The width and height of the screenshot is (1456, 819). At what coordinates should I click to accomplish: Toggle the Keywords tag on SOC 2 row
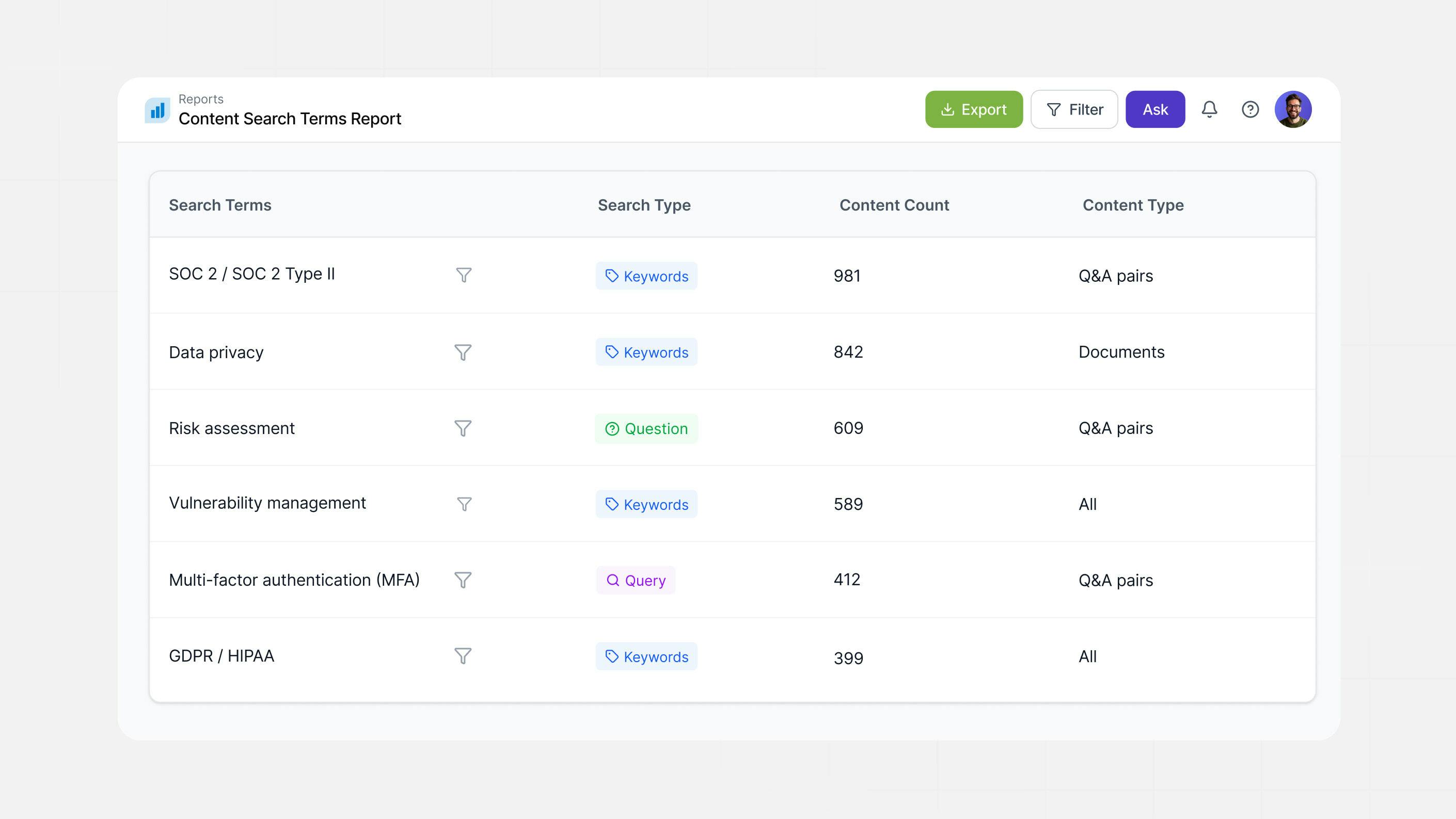646,276
